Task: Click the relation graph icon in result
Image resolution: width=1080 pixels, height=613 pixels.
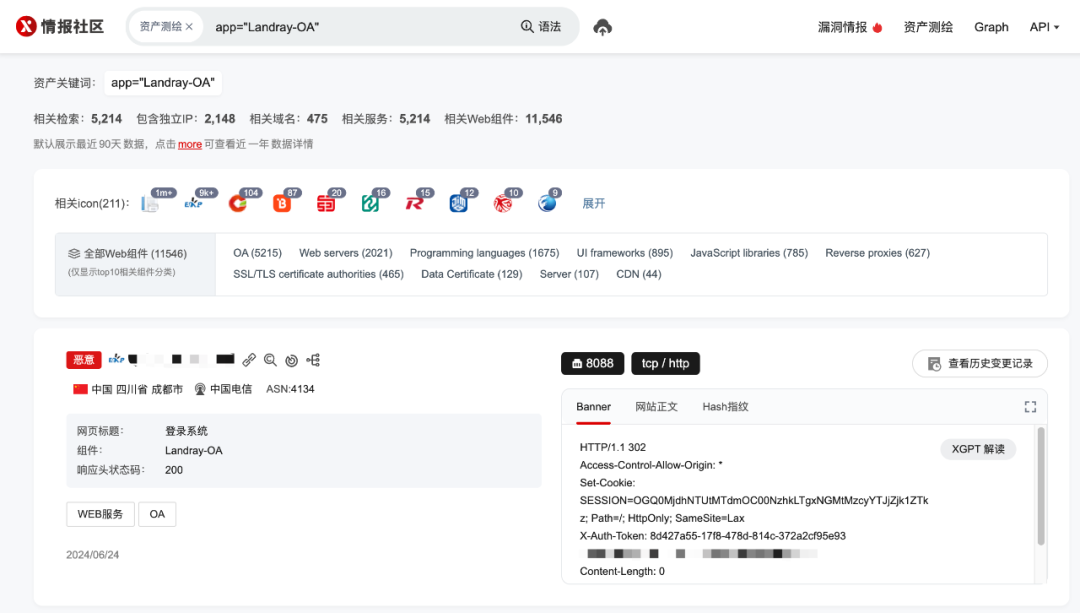Action: point(313,360)
